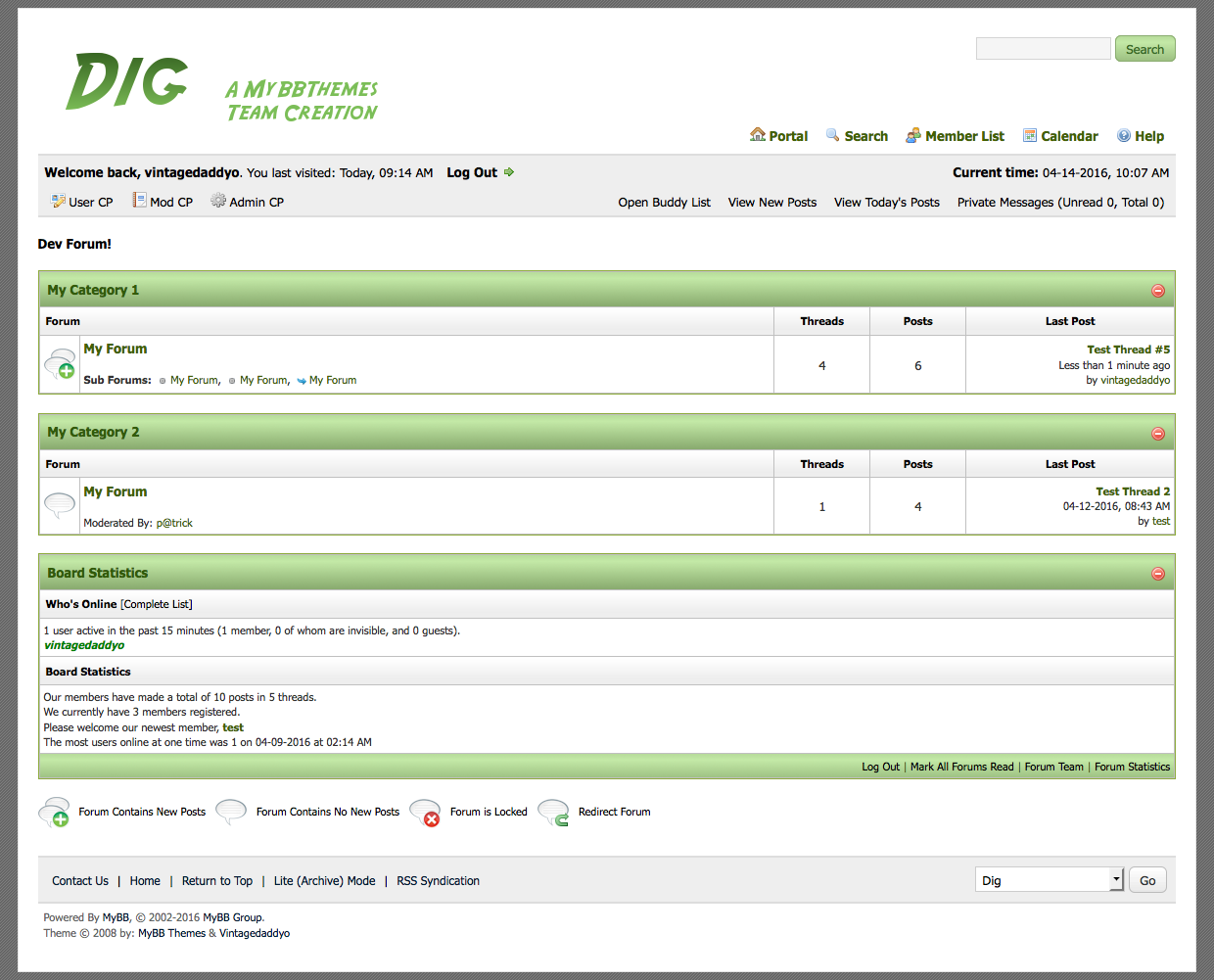Open Contact Us link

[80, 881]
